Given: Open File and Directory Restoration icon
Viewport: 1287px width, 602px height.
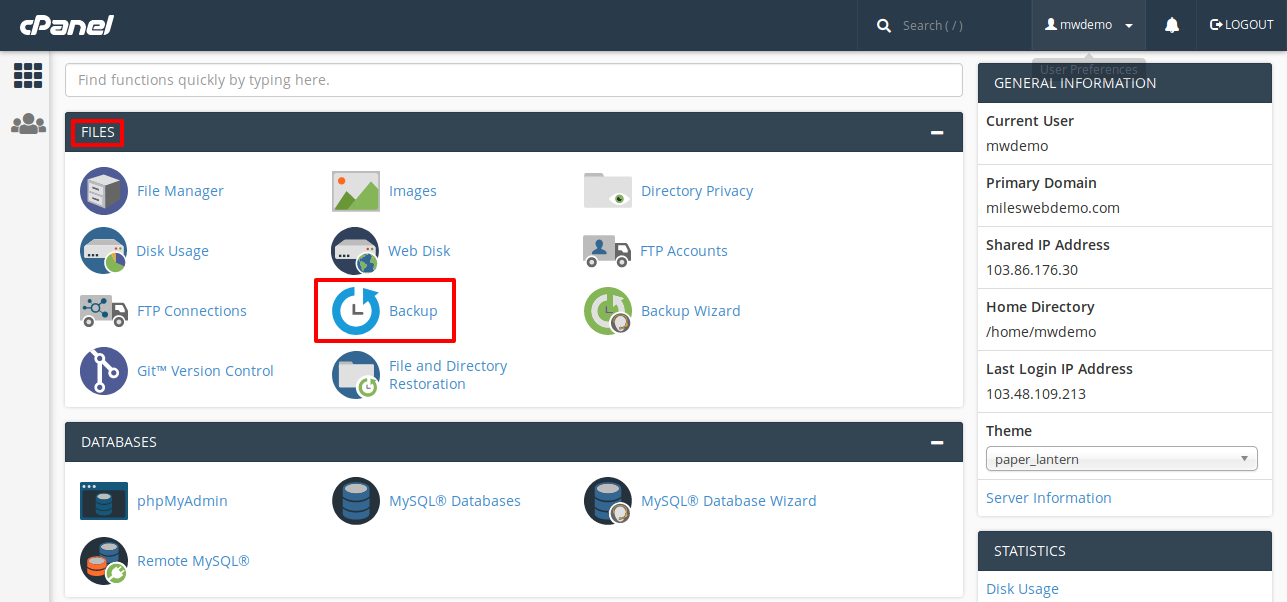Looking at the screenshot, I should coord(356,375).
